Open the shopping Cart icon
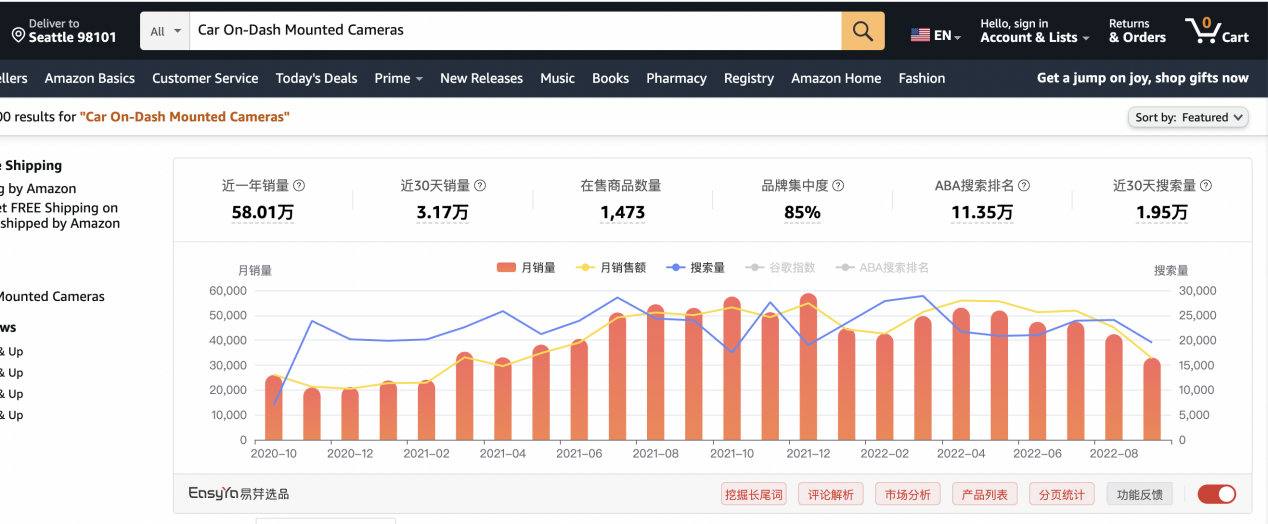Viewport: 1268px width, 524px height. [1217, 30]
